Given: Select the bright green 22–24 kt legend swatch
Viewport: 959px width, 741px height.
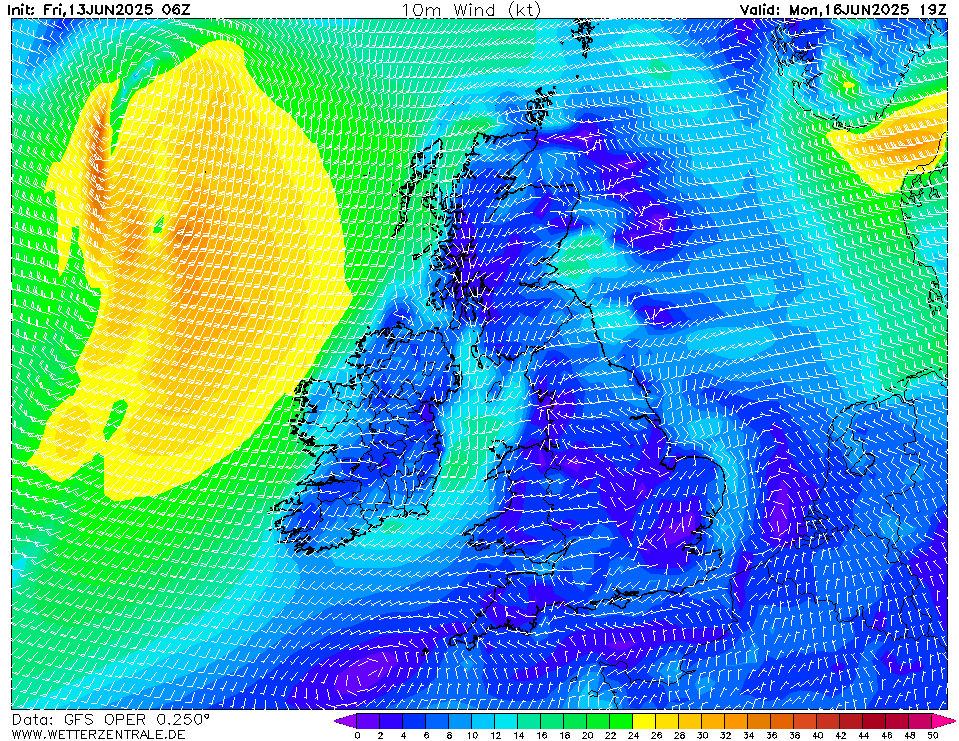Looking at the screenshot, I should (622, 720).
